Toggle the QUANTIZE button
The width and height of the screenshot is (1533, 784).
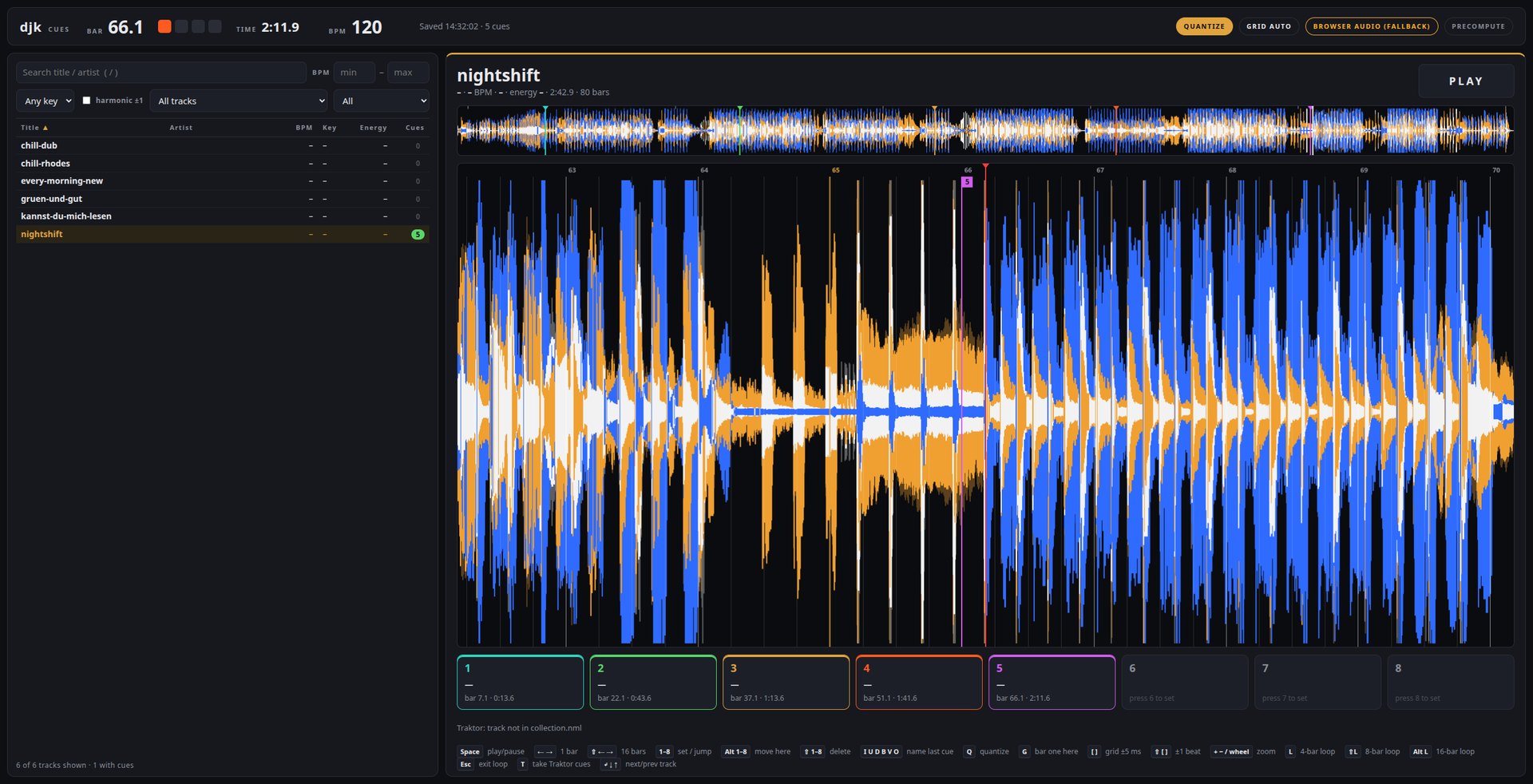1204,26
